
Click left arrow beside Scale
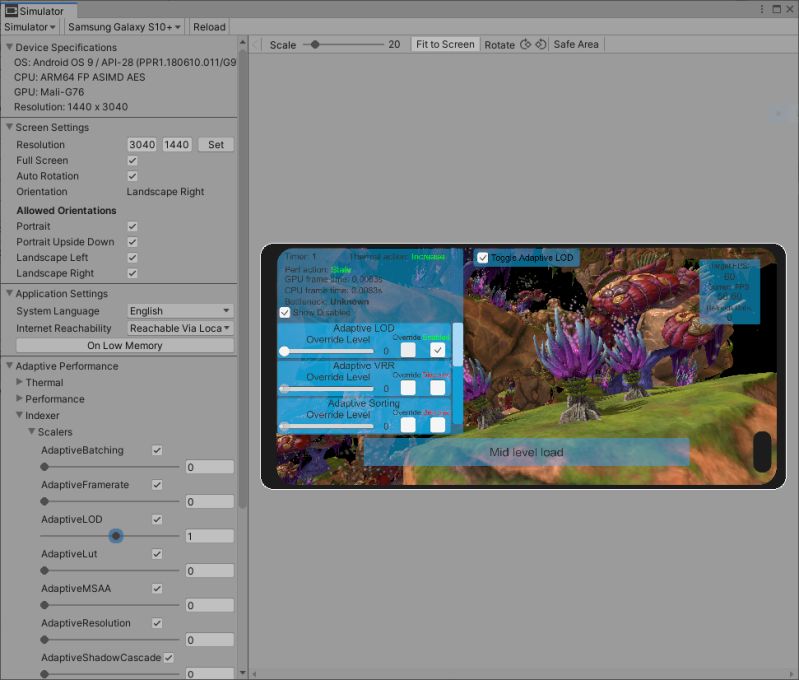coord(255,45)
